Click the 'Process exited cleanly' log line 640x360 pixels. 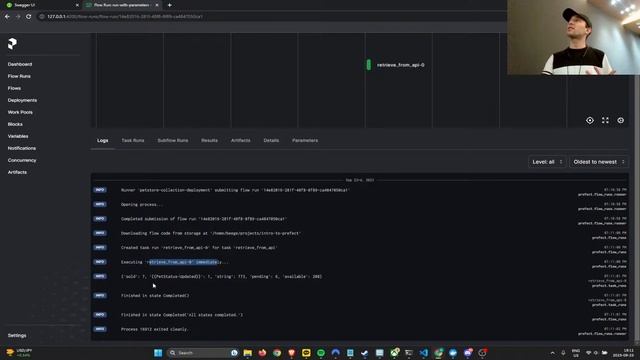(x=154, y=329)
